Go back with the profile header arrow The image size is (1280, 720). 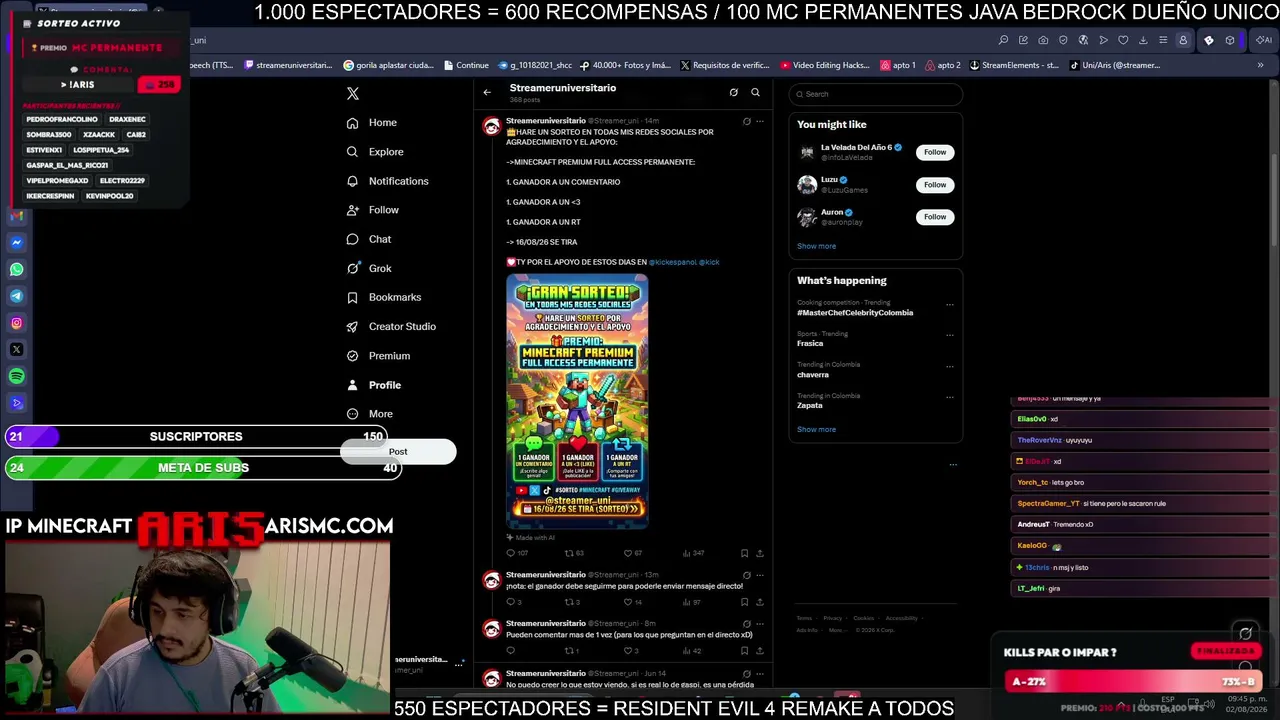point(487,92)
